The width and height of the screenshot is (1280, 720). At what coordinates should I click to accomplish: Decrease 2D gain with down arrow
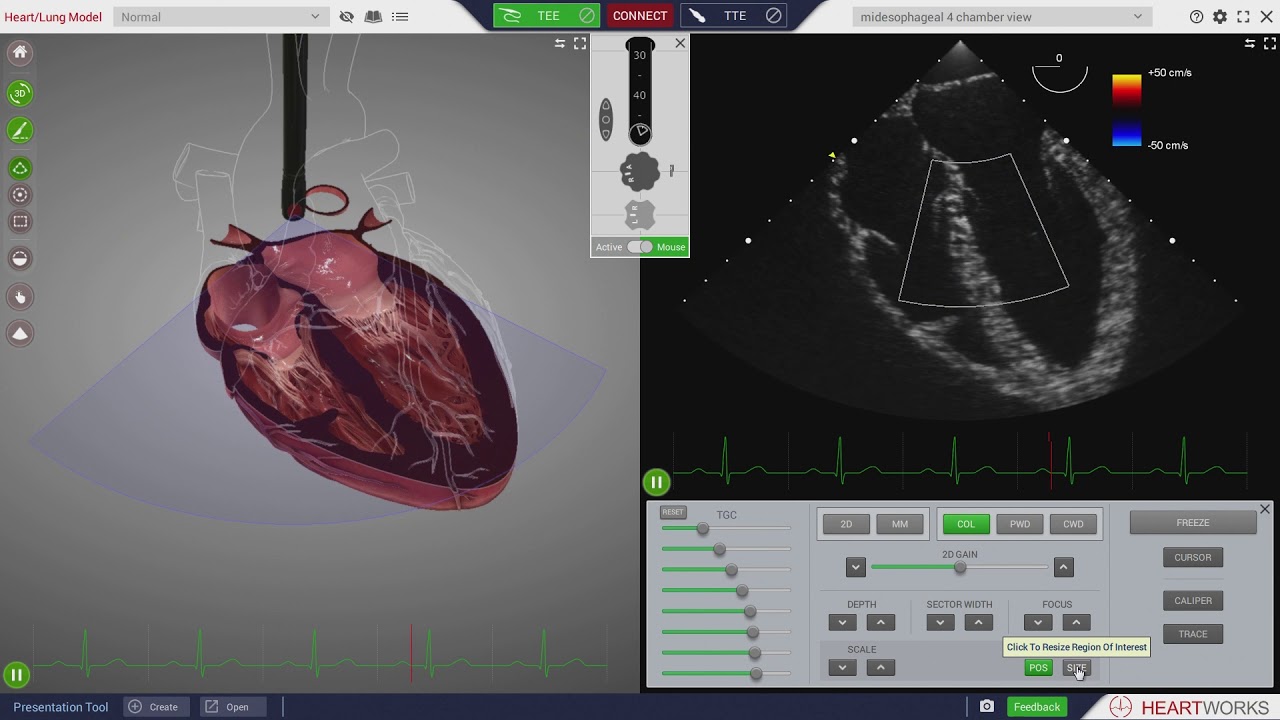(x=855, y=567)
